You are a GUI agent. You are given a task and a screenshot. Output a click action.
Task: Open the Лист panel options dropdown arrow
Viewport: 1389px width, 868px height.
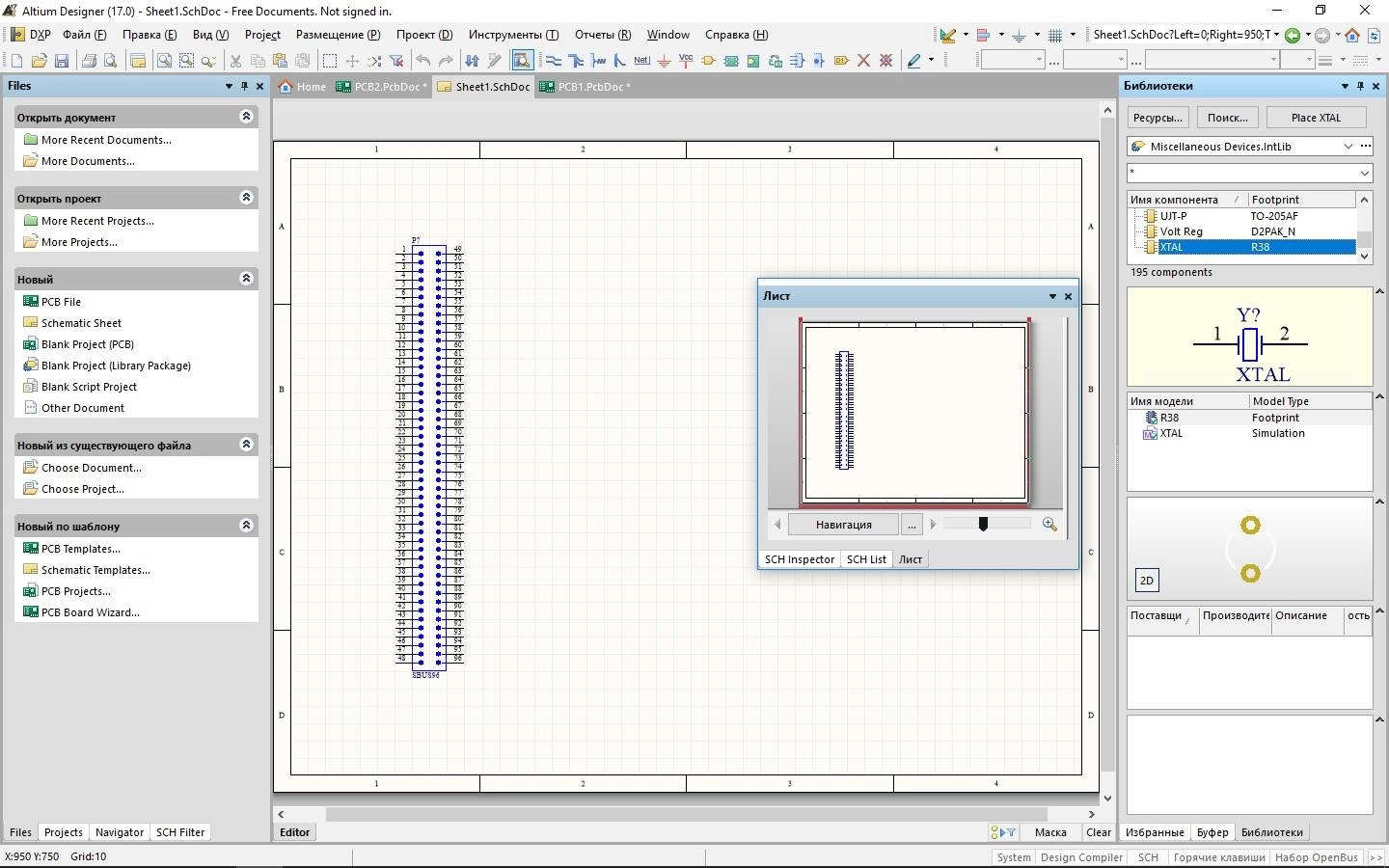coord(1052,296)
